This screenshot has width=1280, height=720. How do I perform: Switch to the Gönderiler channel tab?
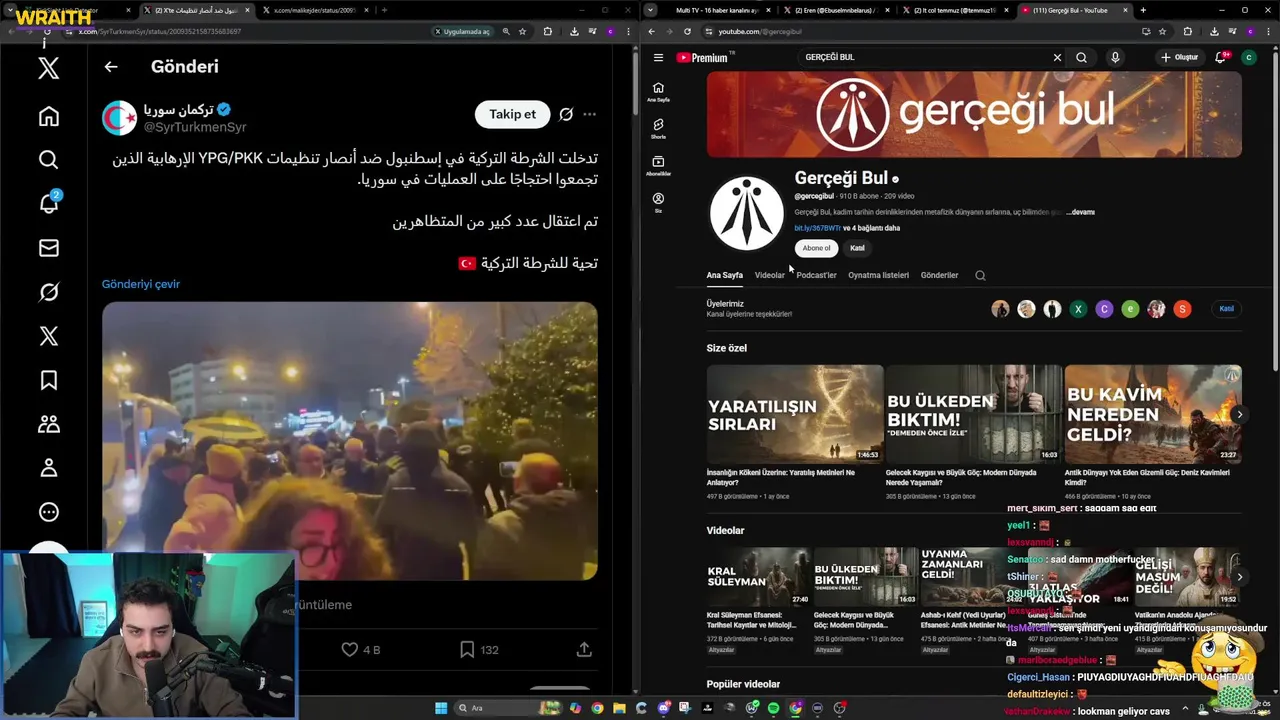pyautogui.click(x=939, y=275)
